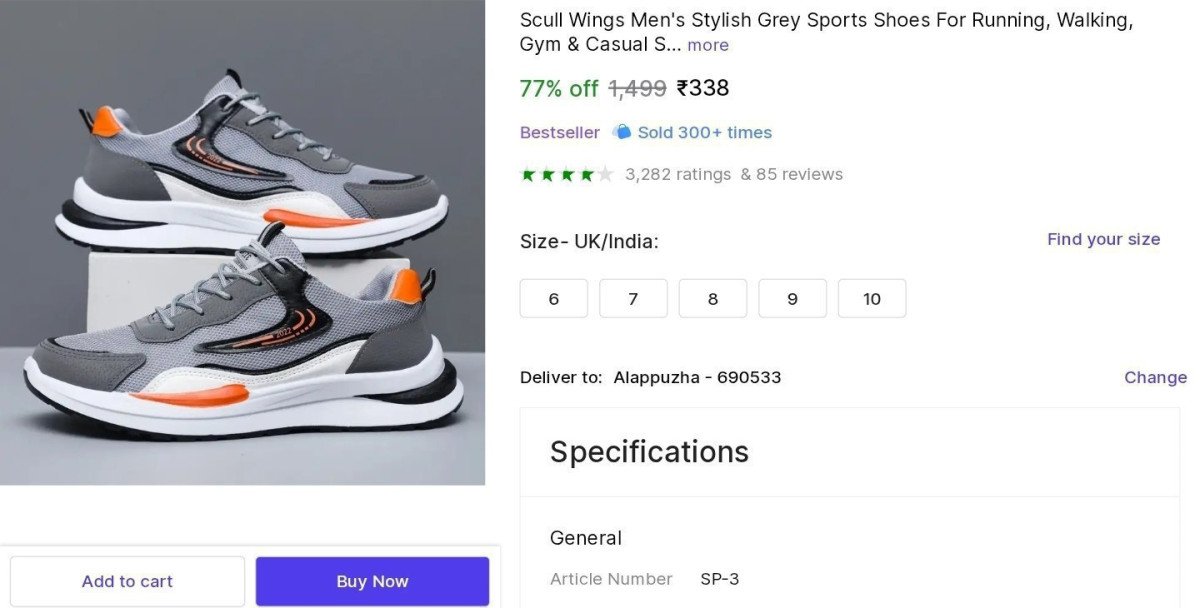Expand product title with 'more'
1200x608 pixels.
point(708,45)
